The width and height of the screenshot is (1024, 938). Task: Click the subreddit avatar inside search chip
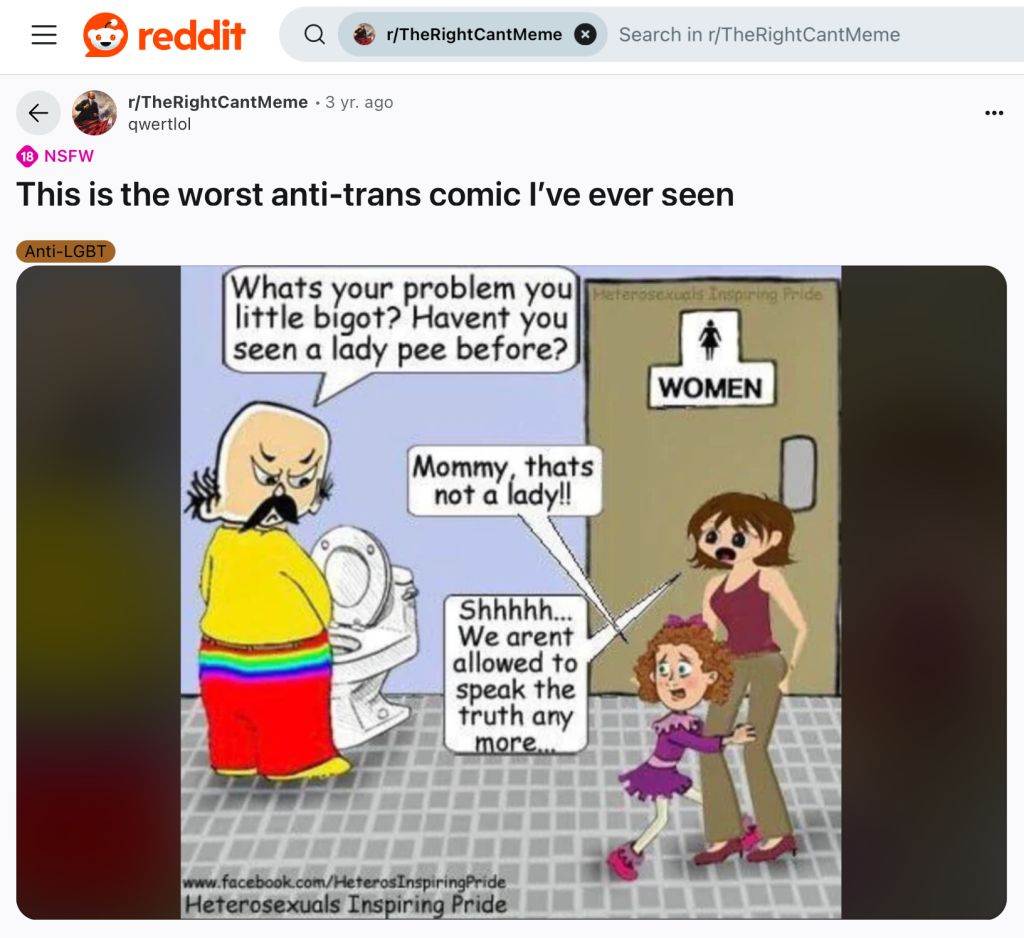[x=364, y=34]
